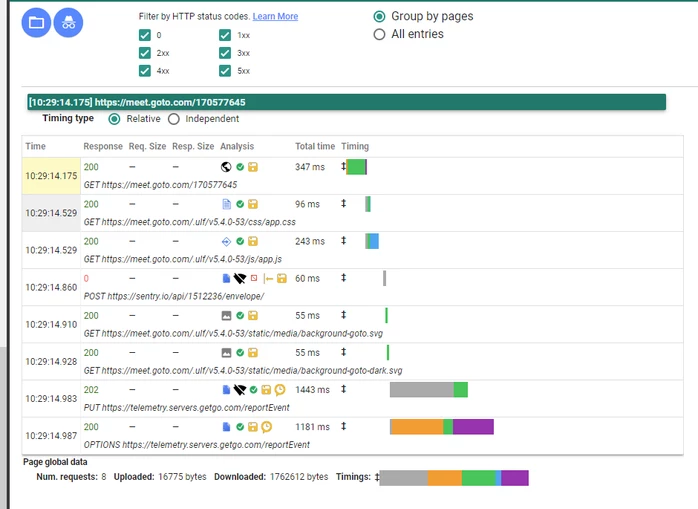Uncheck the 1xx status code filter

[x=225, y=35]
